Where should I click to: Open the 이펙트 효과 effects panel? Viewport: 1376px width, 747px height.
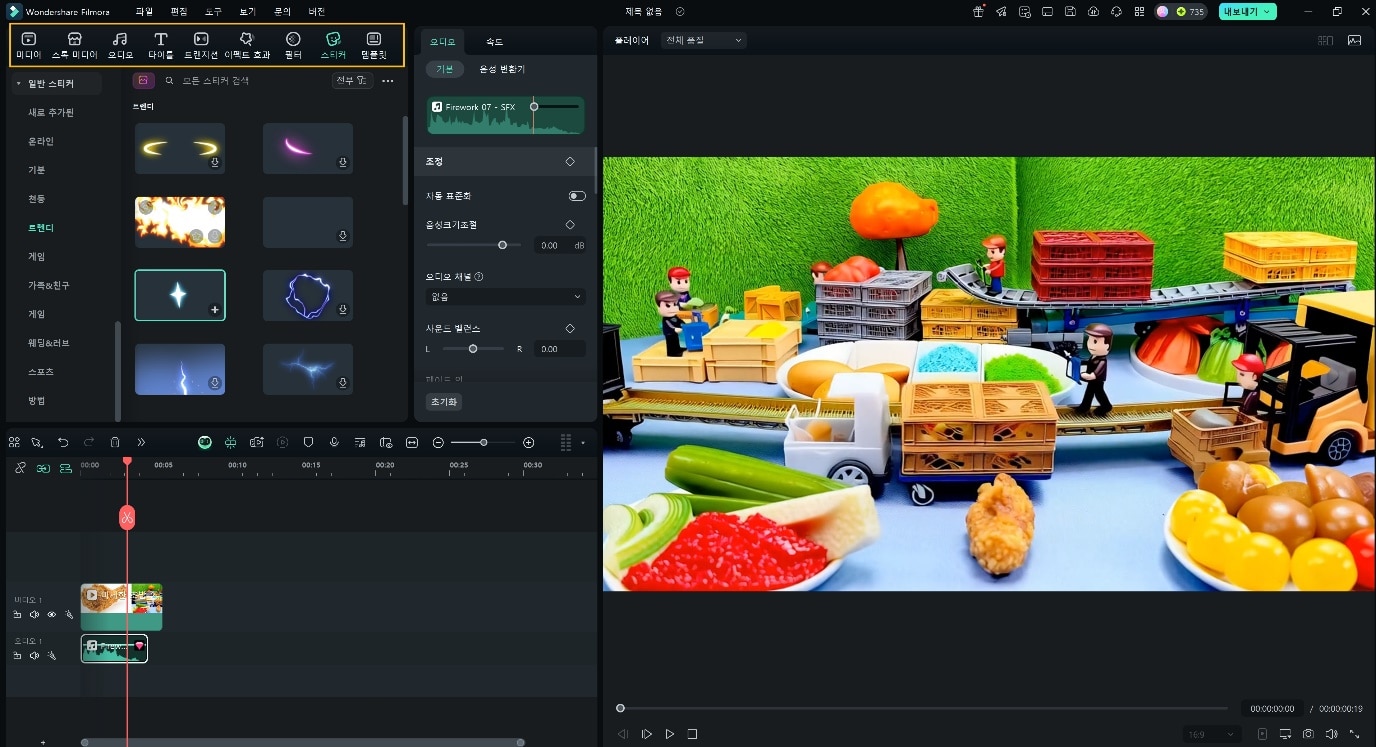tap(247, 45)
